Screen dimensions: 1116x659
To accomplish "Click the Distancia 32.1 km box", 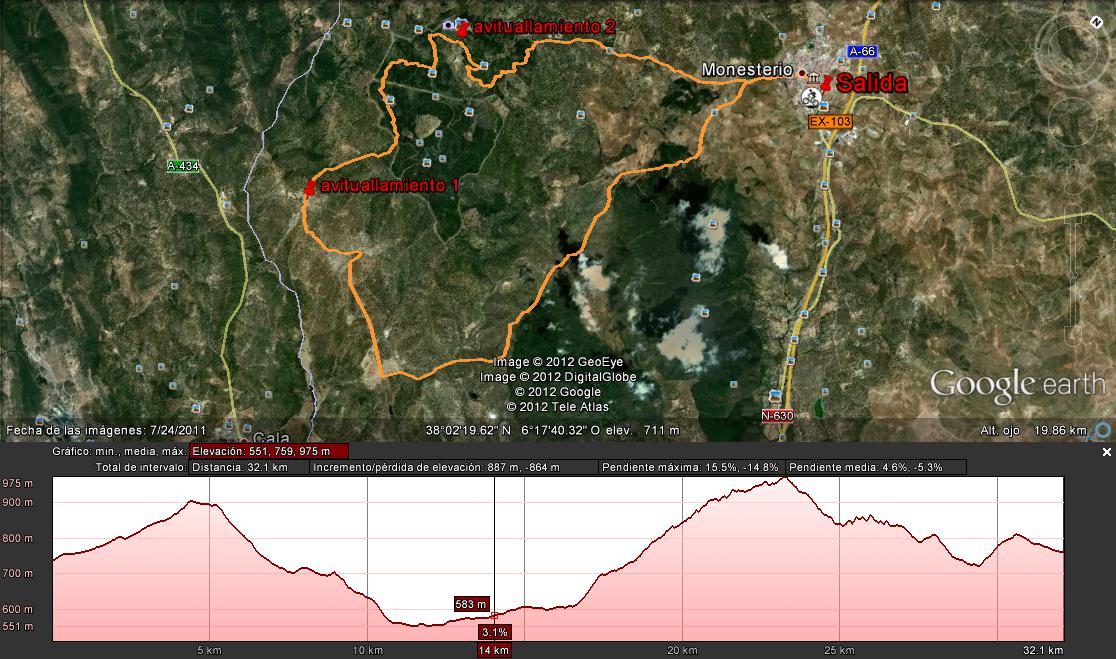I will 249,467.
